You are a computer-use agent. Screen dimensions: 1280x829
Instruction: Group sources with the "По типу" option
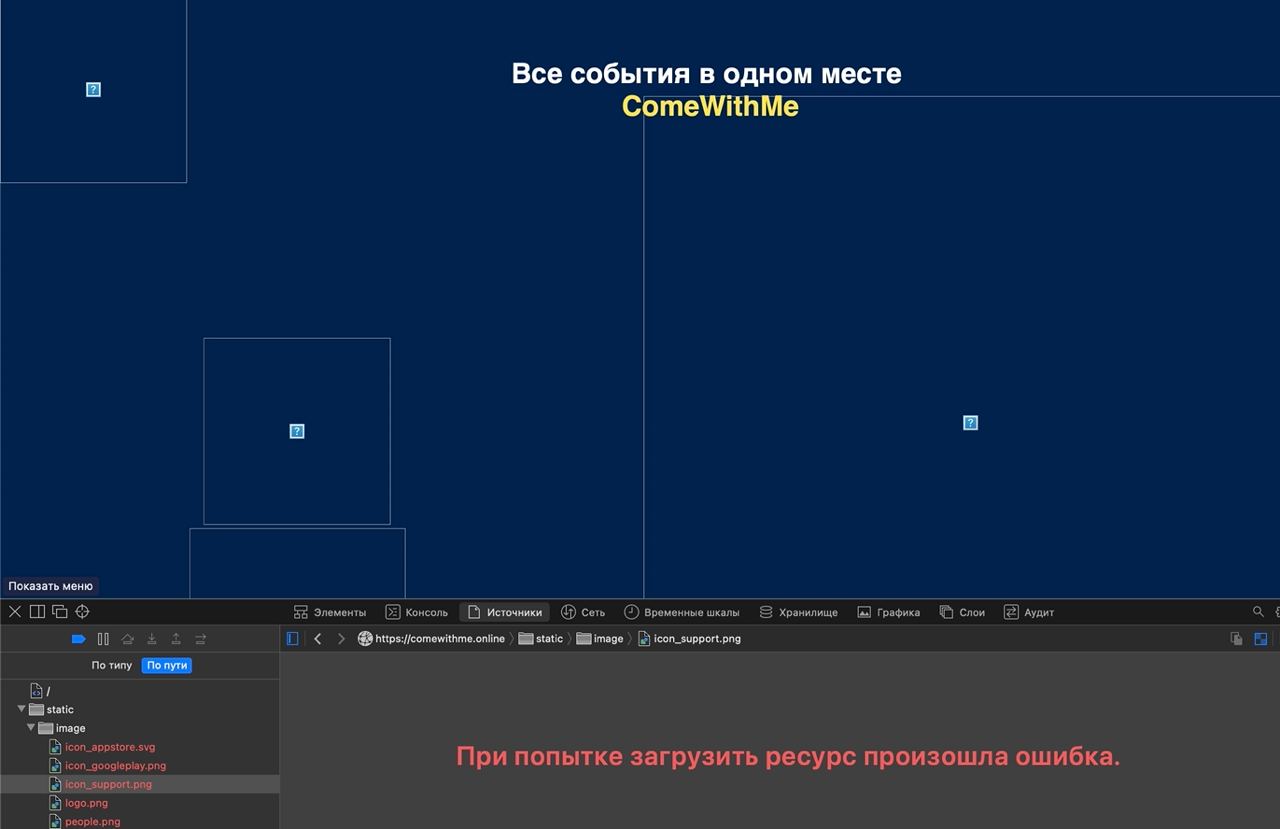click(112, 665)
